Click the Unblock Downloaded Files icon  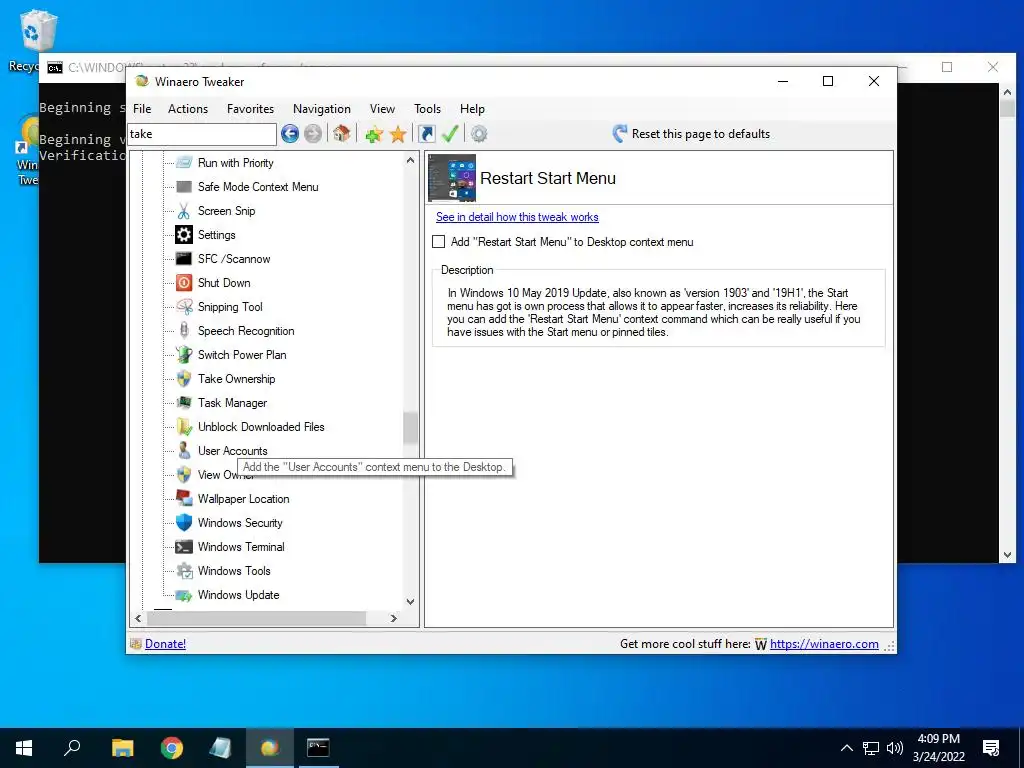(184, 426)
